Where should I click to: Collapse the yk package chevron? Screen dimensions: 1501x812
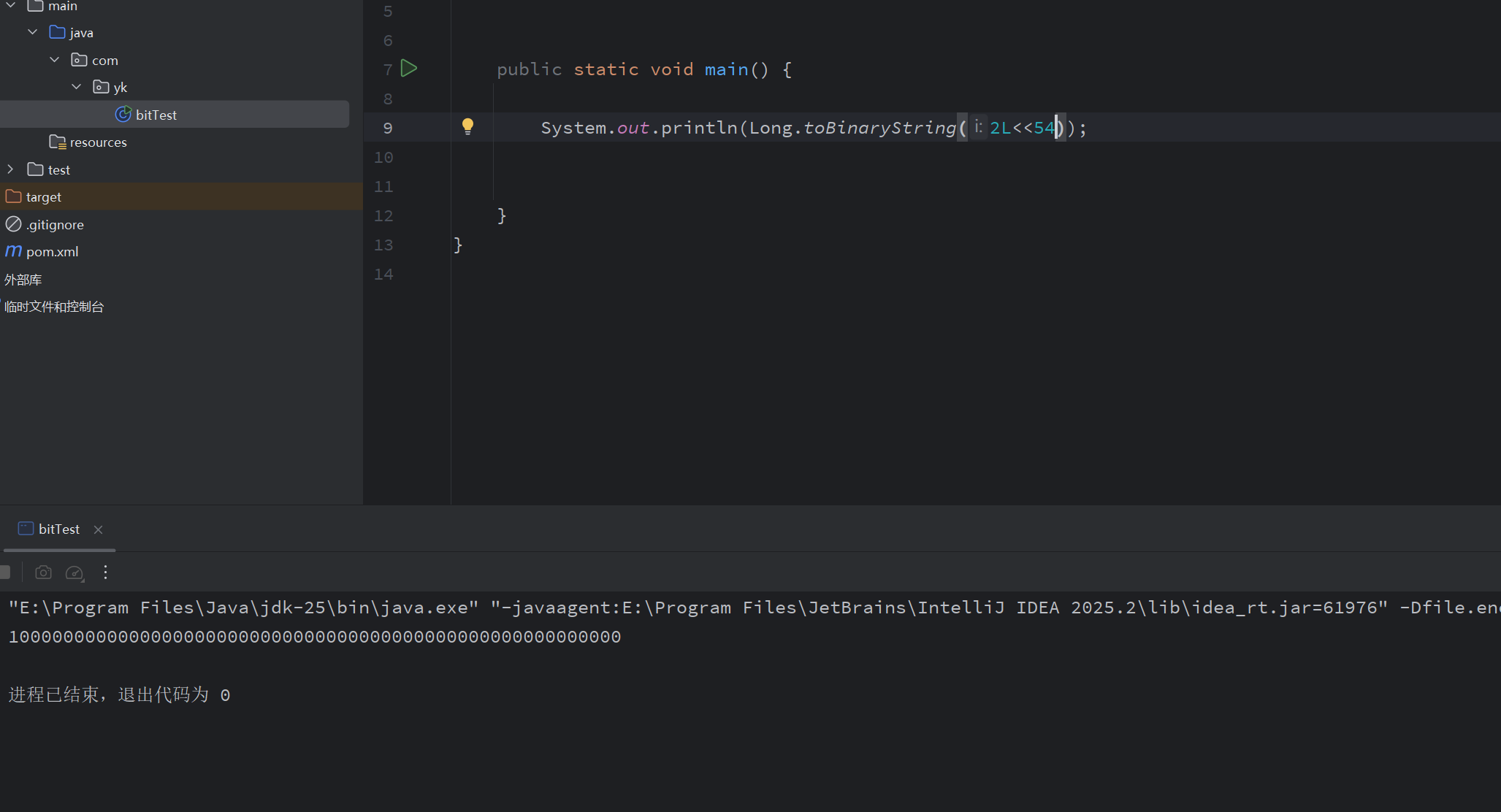[77, 87]
